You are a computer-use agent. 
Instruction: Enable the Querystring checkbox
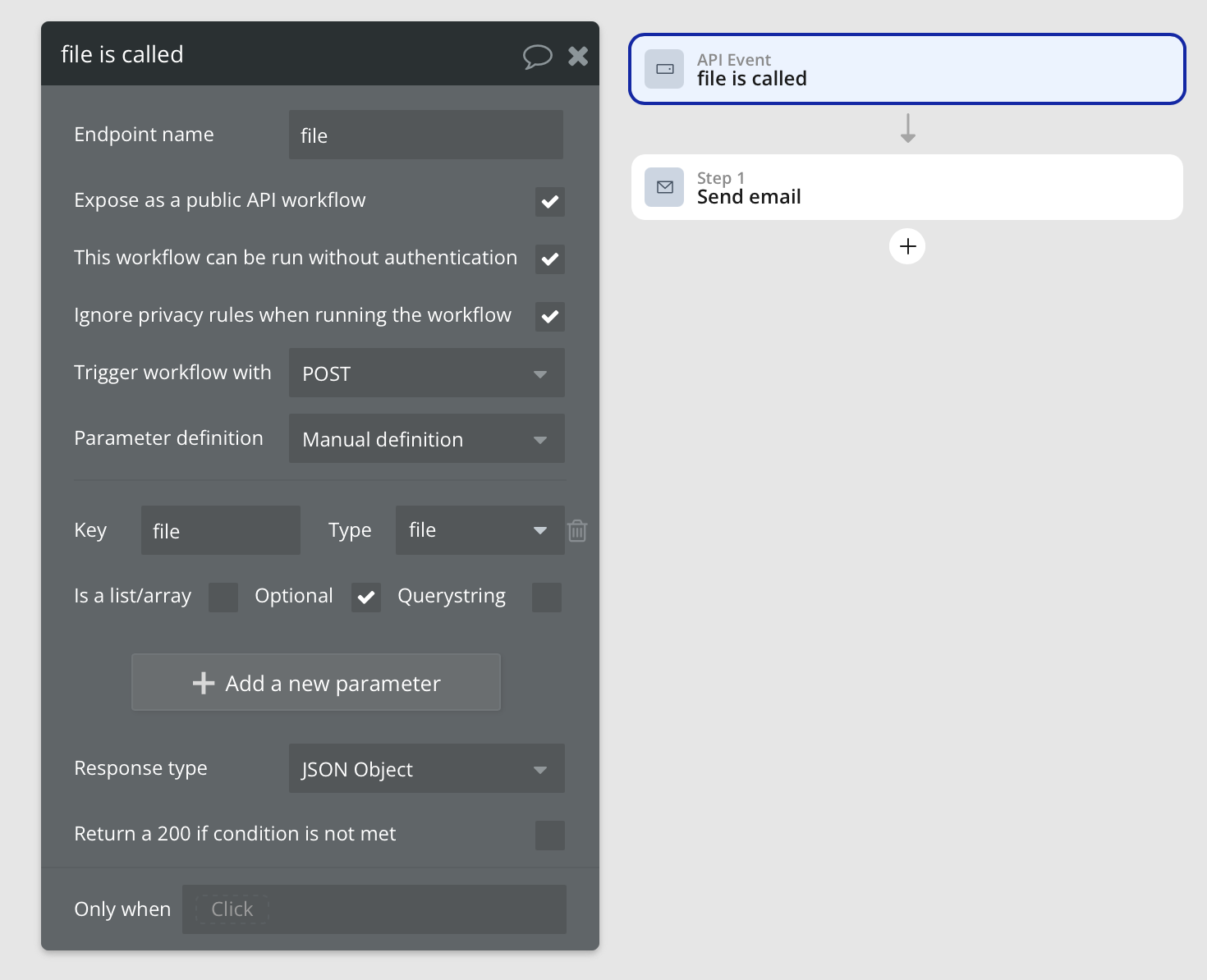[546, 597]
